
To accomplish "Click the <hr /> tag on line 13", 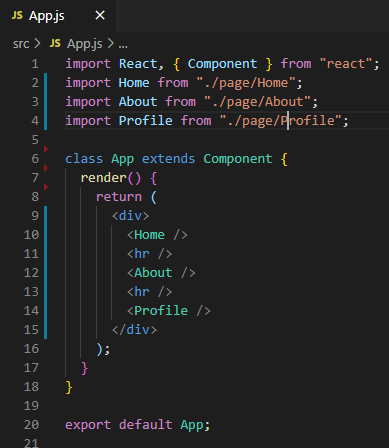I will click(150, 292).
